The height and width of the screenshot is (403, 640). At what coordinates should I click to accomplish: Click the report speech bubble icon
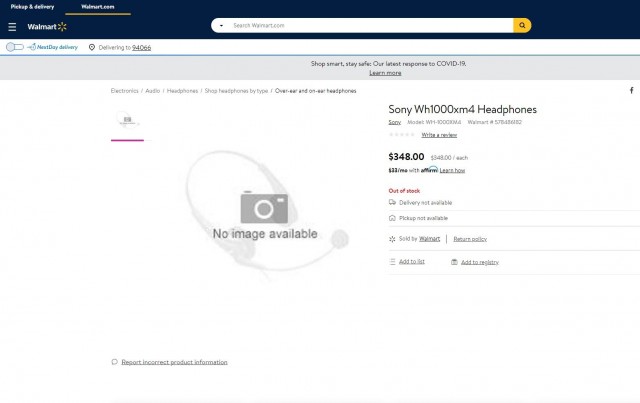point(114,362)
